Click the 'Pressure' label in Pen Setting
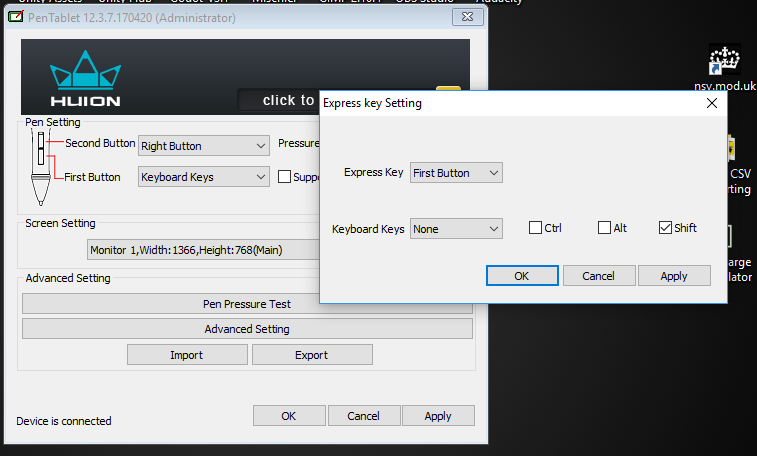Viewport: 757px width, 456px height. [298, 143]
